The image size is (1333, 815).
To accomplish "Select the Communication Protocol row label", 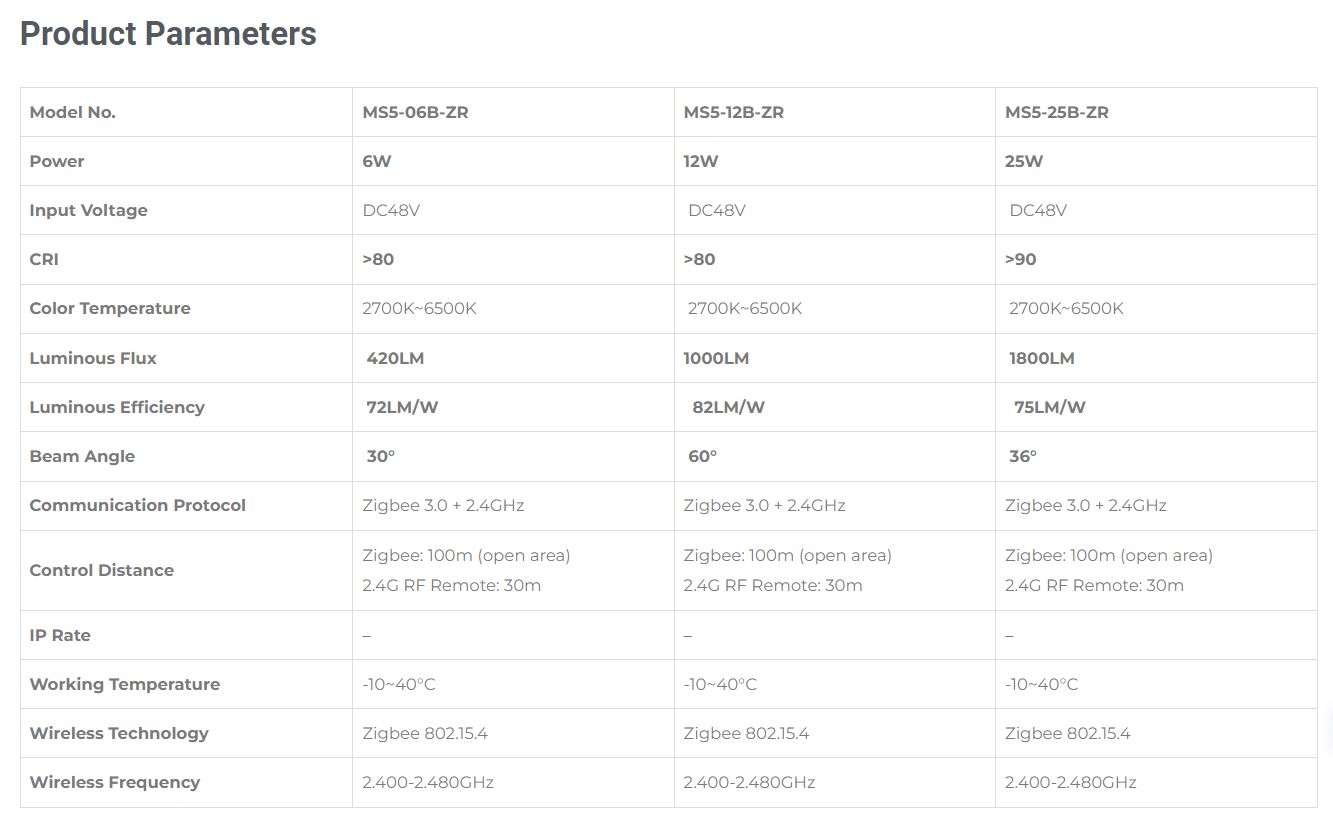I will tap(137, 505).
